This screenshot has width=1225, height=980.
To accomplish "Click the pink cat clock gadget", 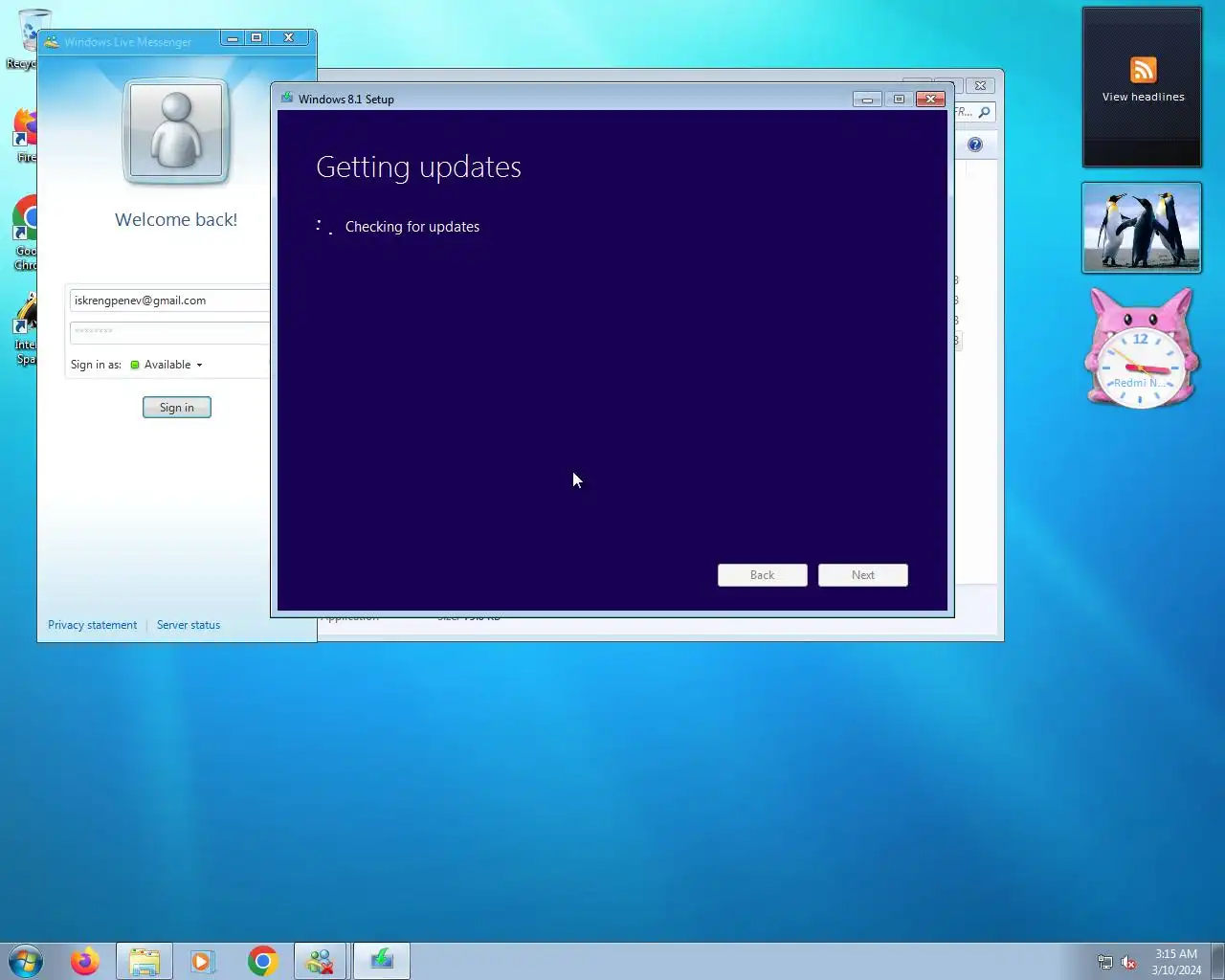I will tap(1141, 350).
